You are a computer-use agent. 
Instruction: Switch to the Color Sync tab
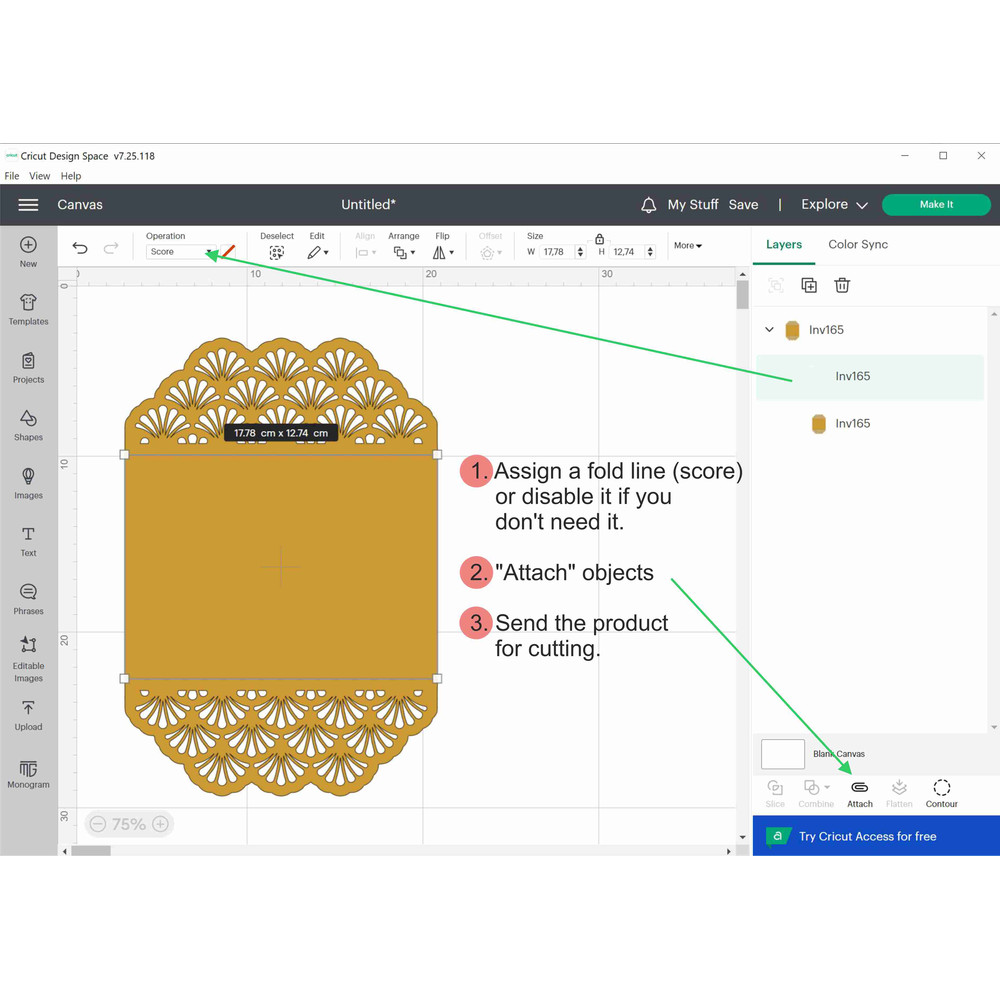point(857,244)
